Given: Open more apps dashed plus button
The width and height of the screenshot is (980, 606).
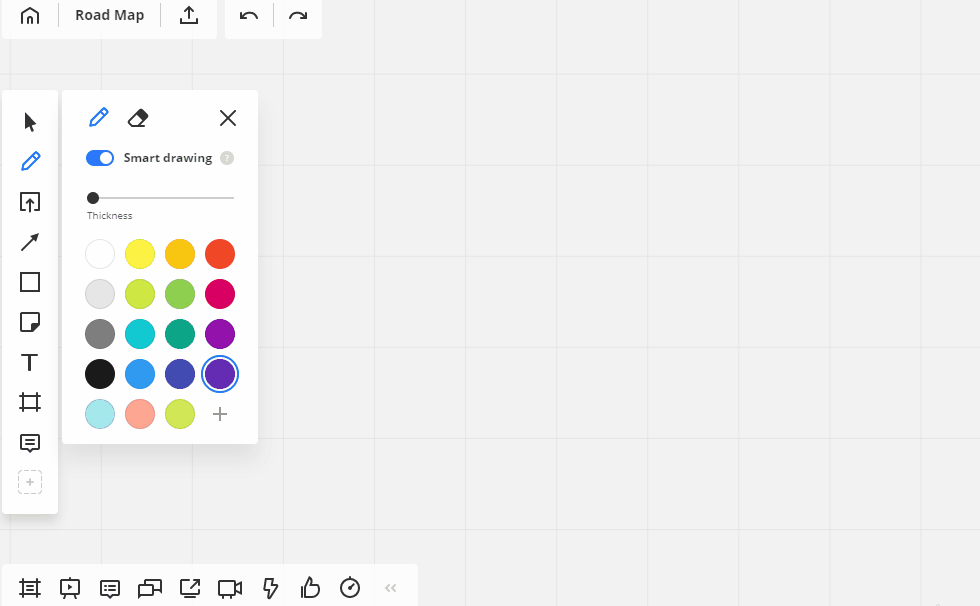Looking at the screenshot, I should click(29, 482).
